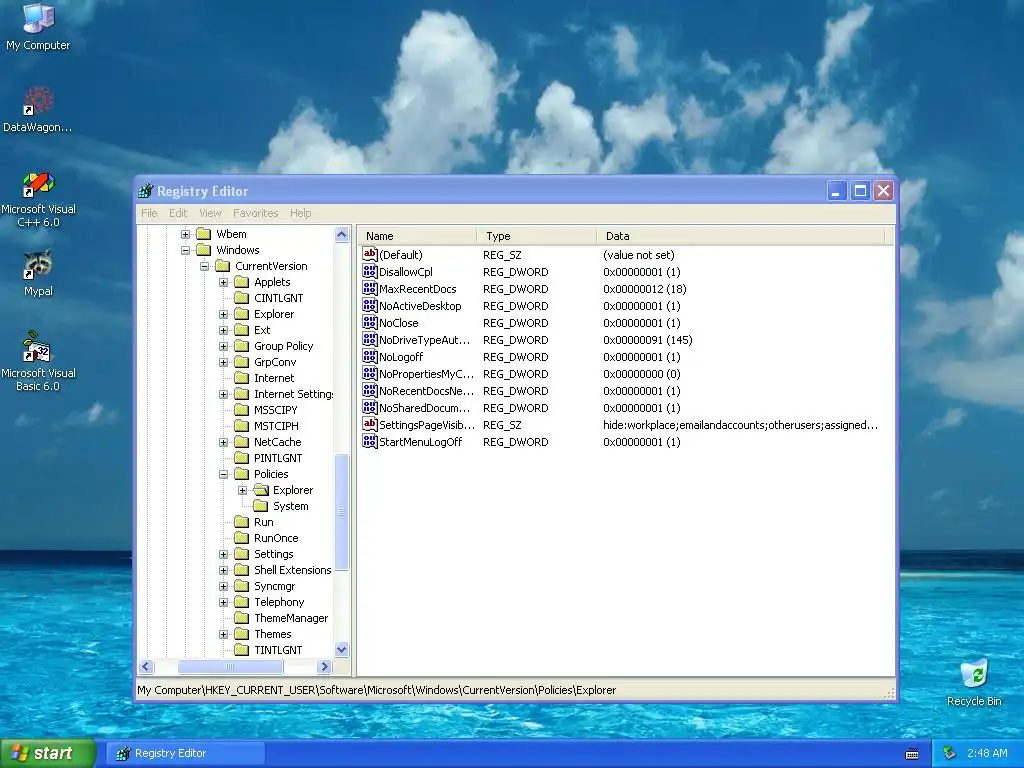
Task: Expand the Applets tree node
Action: [x=223, y=282]
